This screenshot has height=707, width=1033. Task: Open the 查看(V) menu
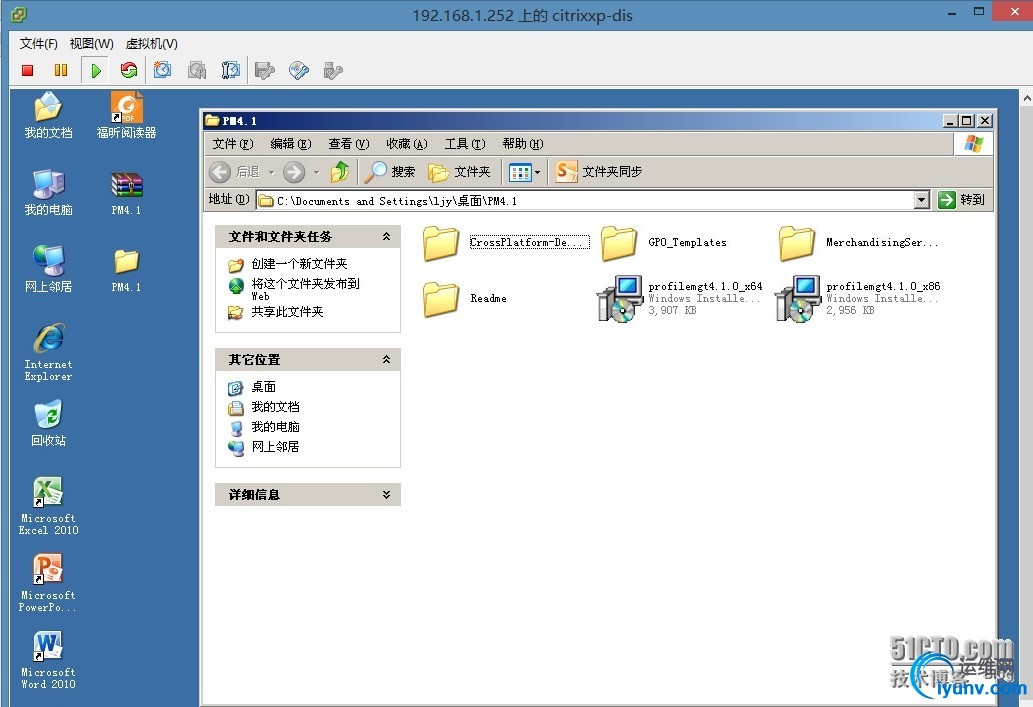pyautogui.click(x=349, y=144)
